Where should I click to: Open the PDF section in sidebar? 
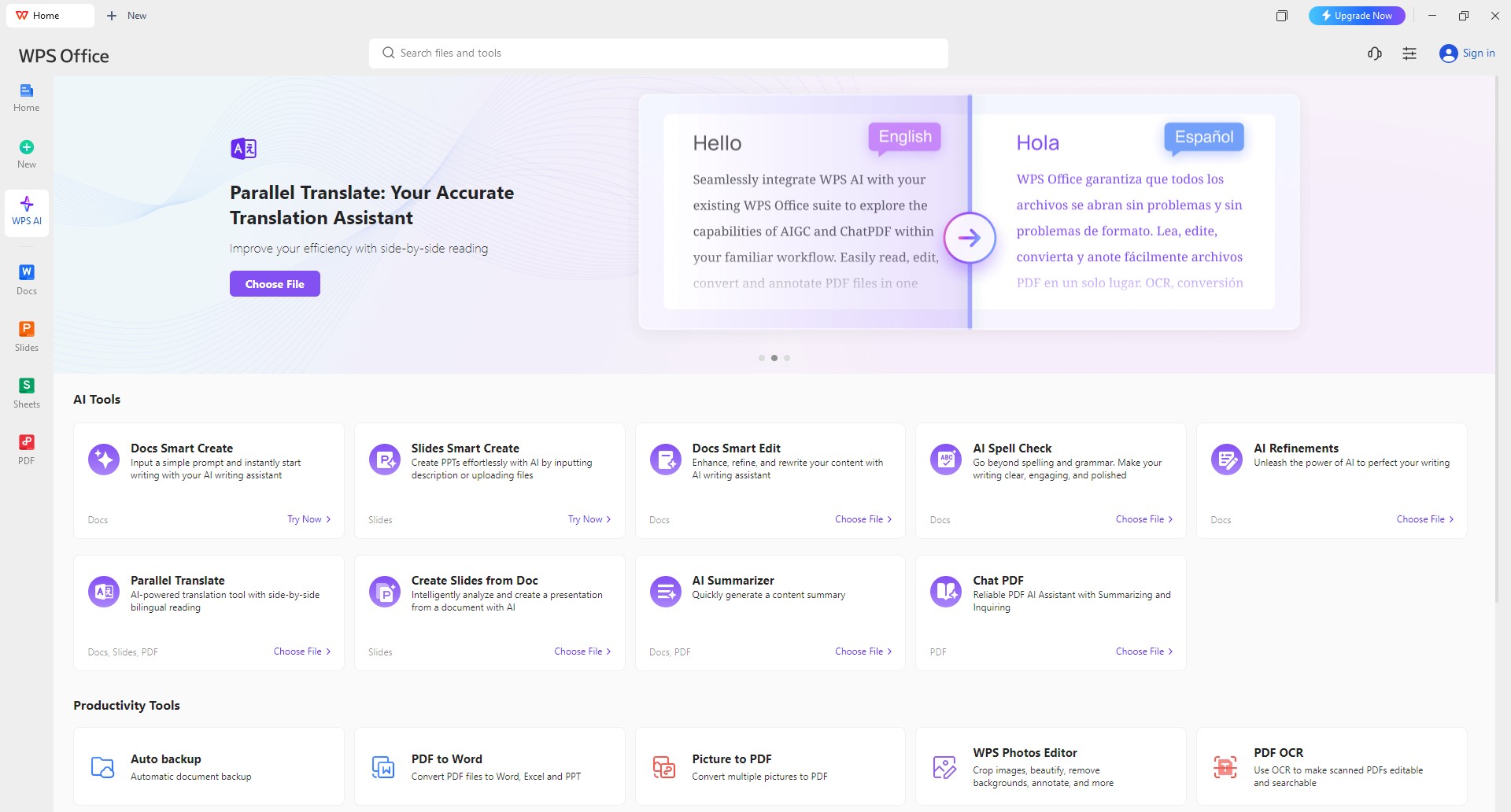pos(27,449)
